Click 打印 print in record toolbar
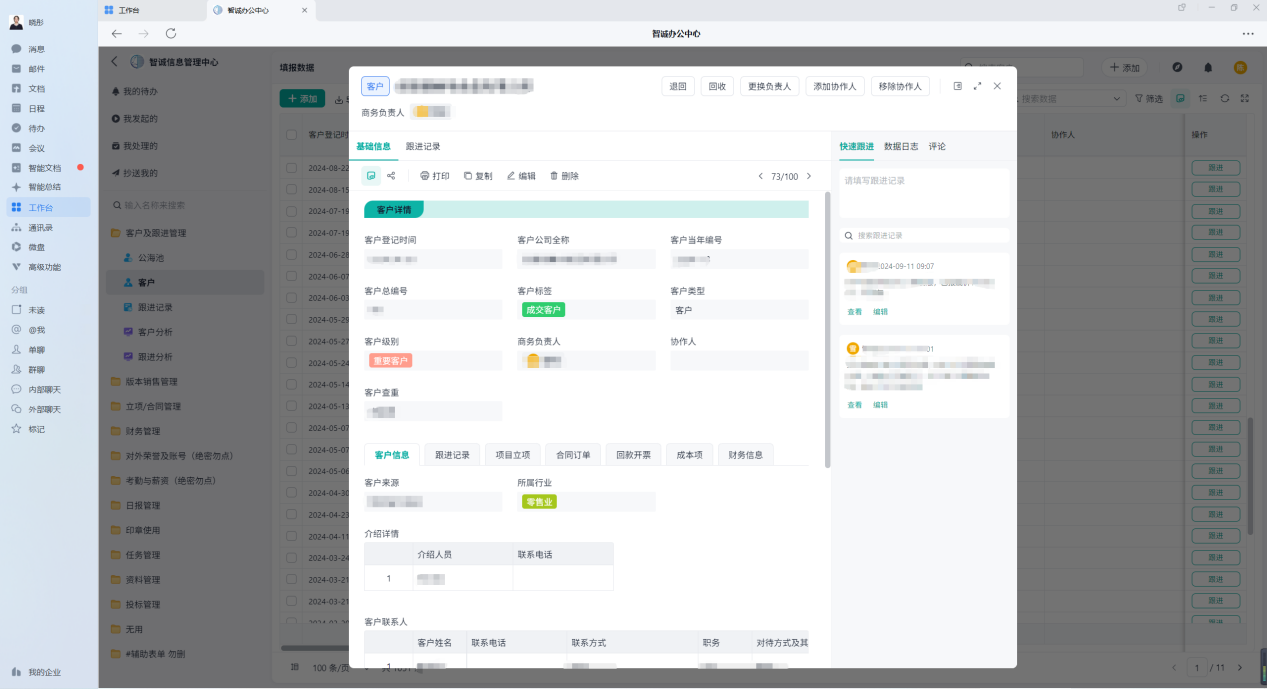Viewport: 1267px width, 689px height. tap(435, 176)
